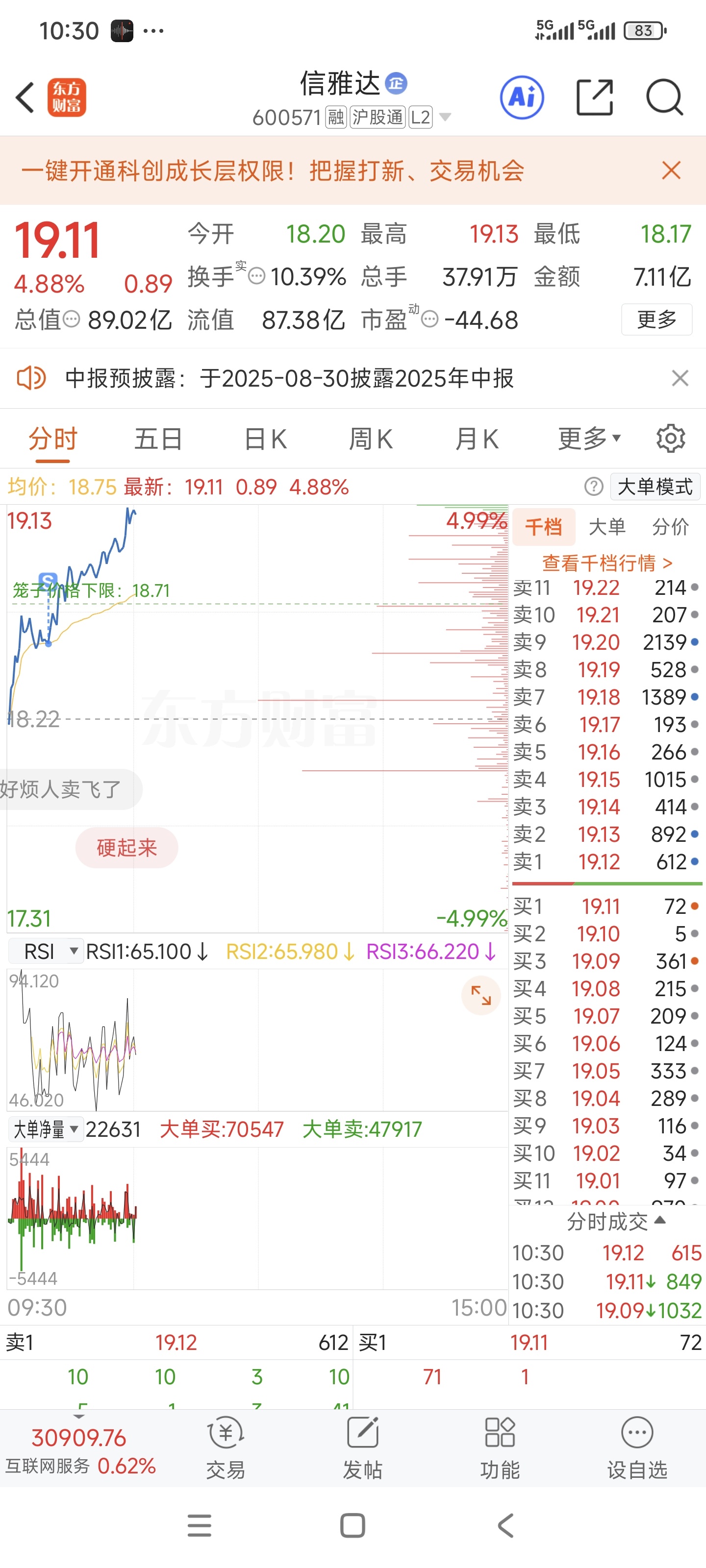
Task: Tap Android back navigation button
Action: coord(505,1525)
